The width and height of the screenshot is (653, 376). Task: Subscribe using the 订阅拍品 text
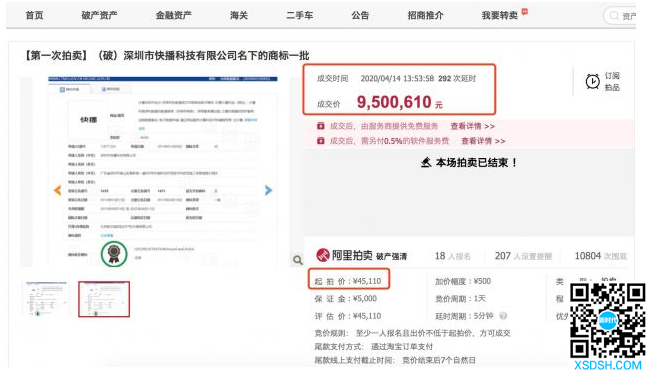(x=612, y=81)
